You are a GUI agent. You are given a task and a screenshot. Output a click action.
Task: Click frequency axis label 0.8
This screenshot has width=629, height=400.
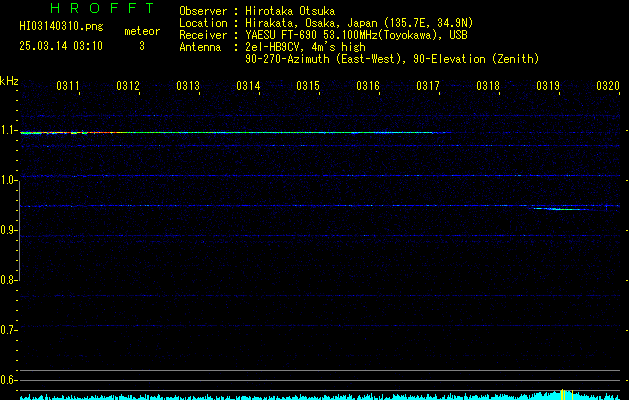click(9, 280)
